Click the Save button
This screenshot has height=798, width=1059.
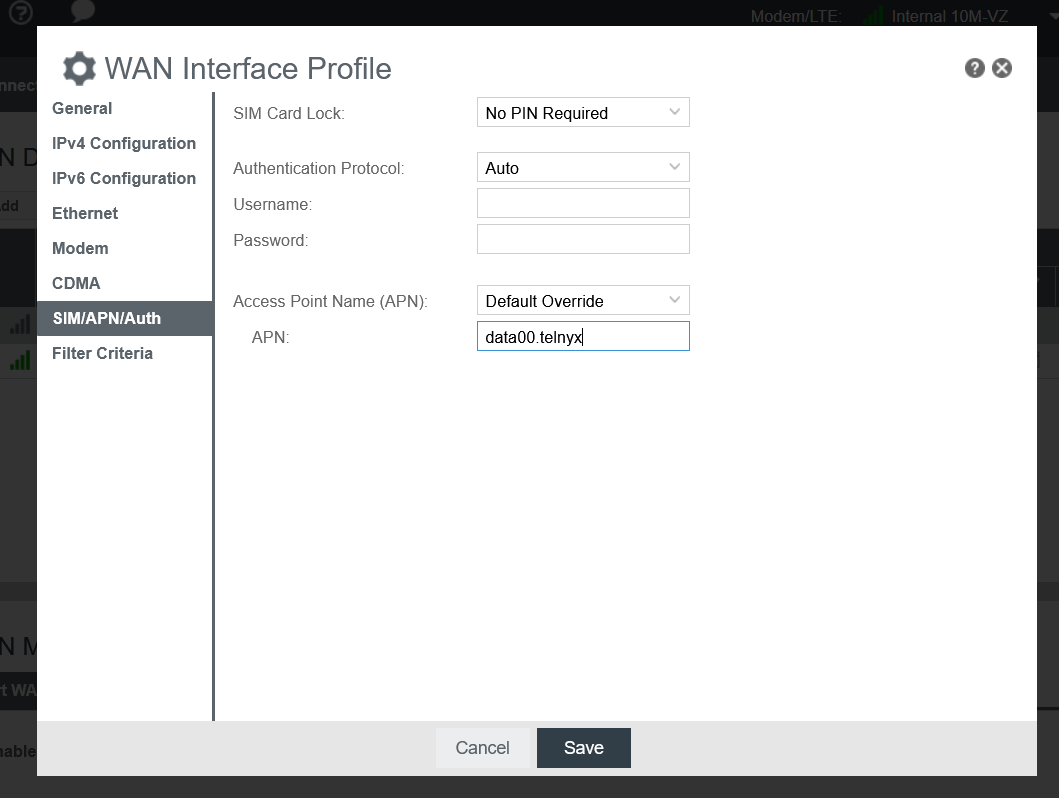click(584, 748)
